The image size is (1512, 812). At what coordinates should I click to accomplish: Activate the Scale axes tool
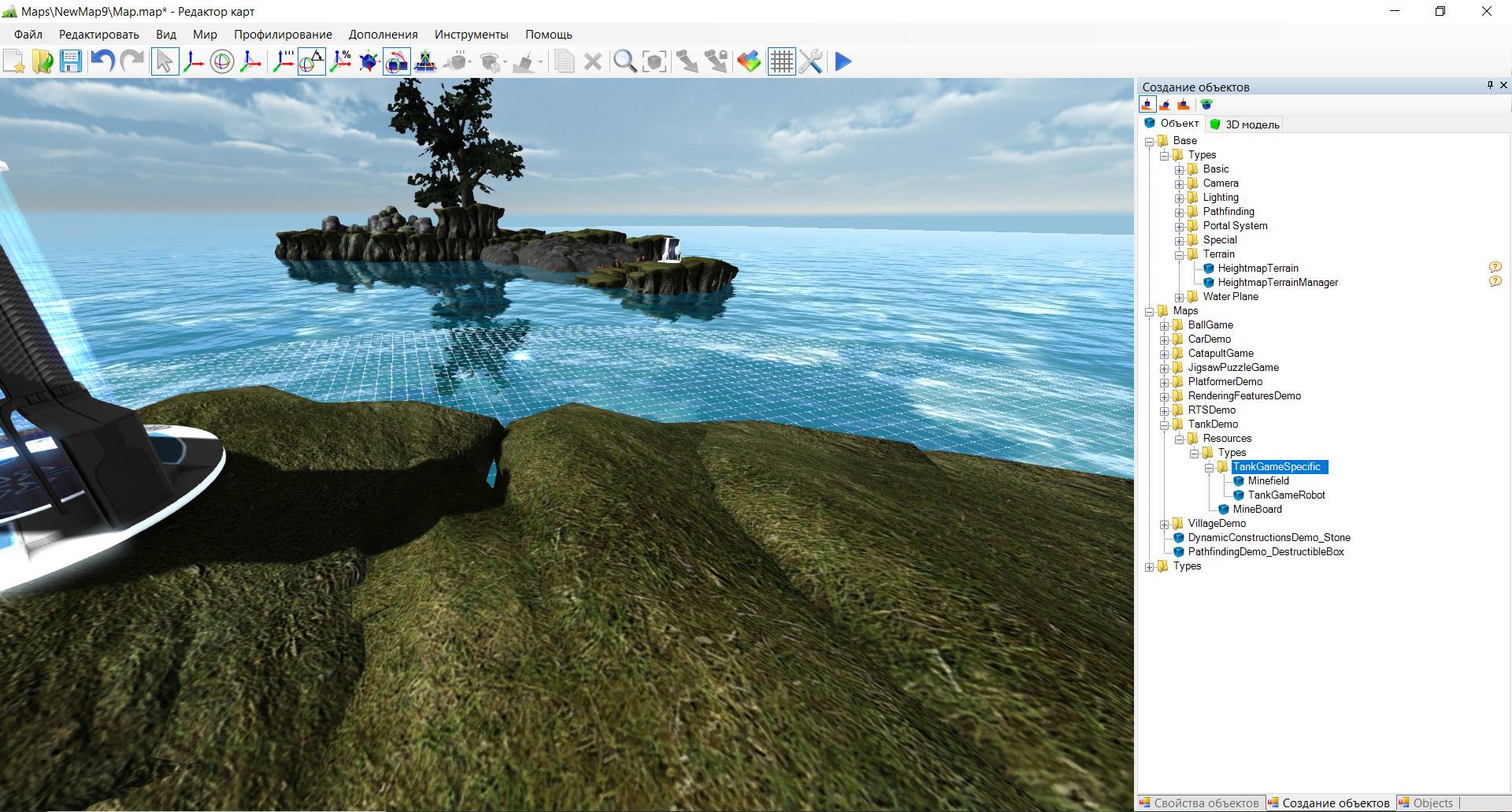(250, 61)
